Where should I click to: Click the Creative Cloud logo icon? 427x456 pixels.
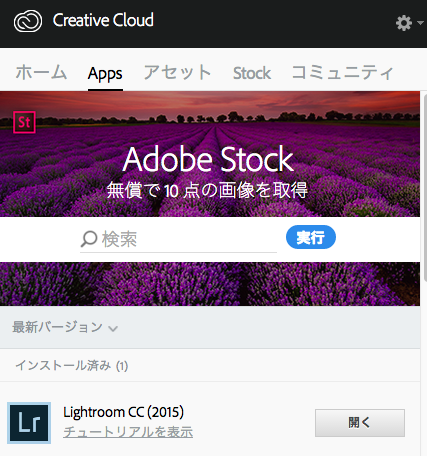click(28, 21)
